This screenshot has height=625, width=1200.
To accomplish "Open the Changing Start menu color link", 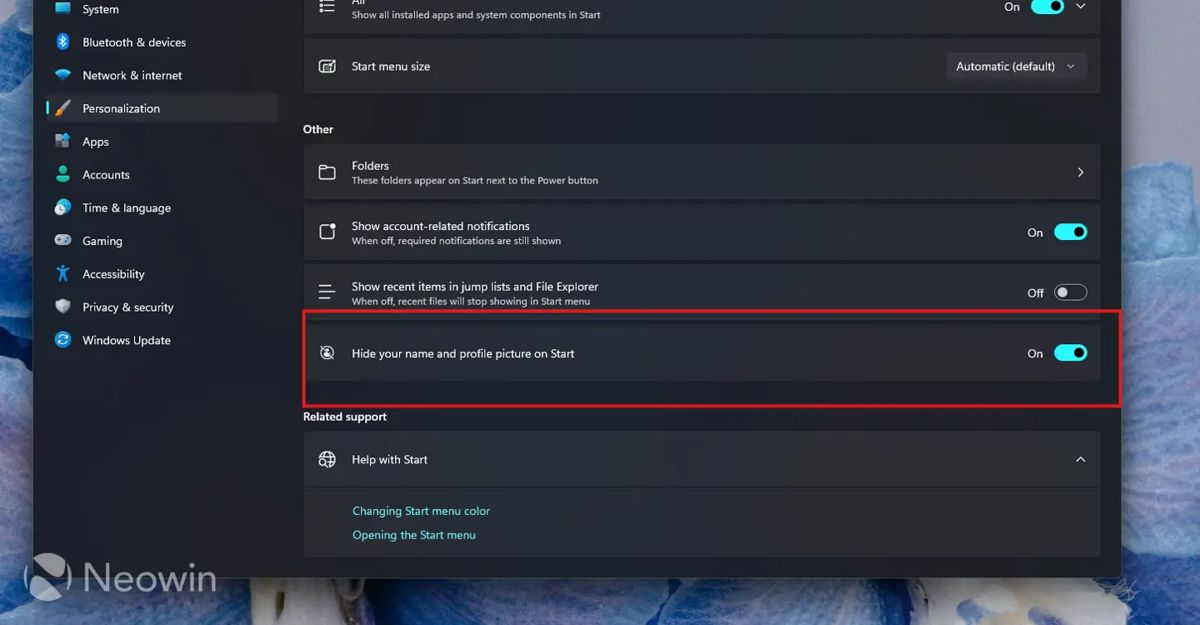I will (421, 511).
